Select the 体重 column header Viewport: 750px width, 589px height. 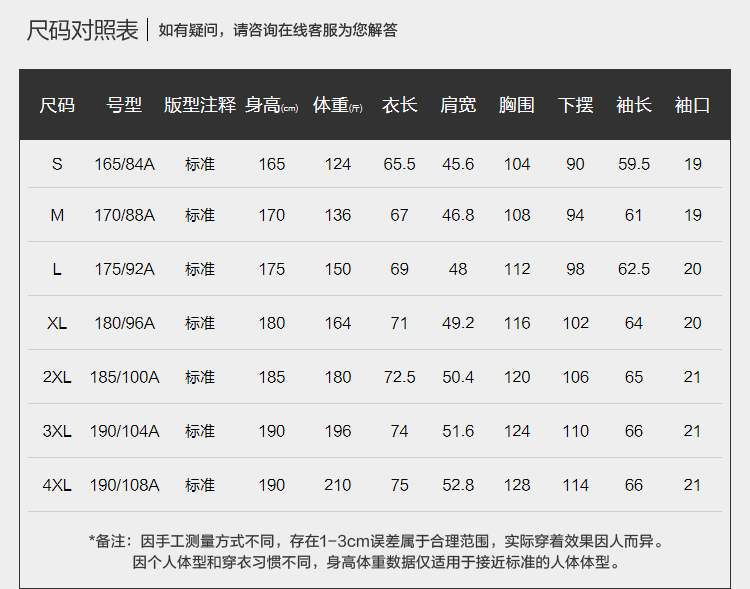tap(338, 105)
